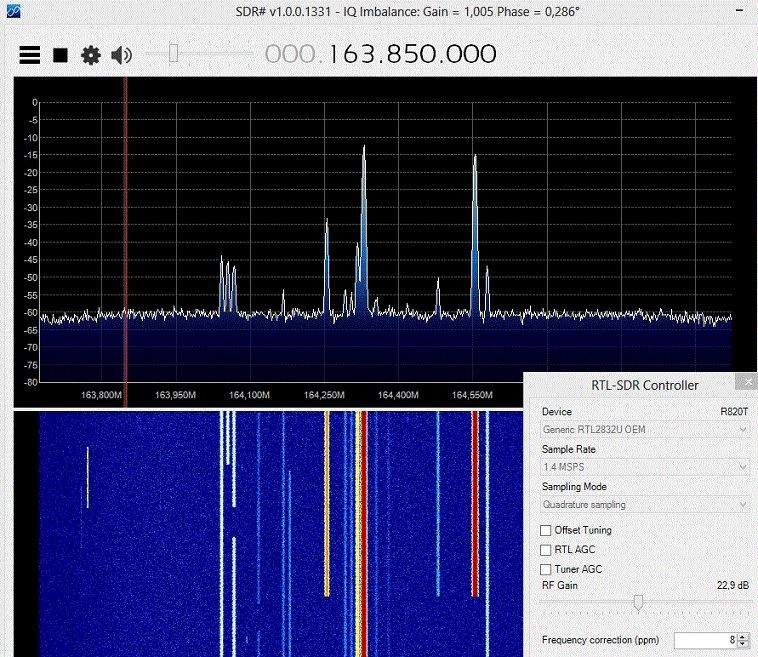
Task: Decrease frequency correction with the down arrow
Action: click(x=745, y=644)
